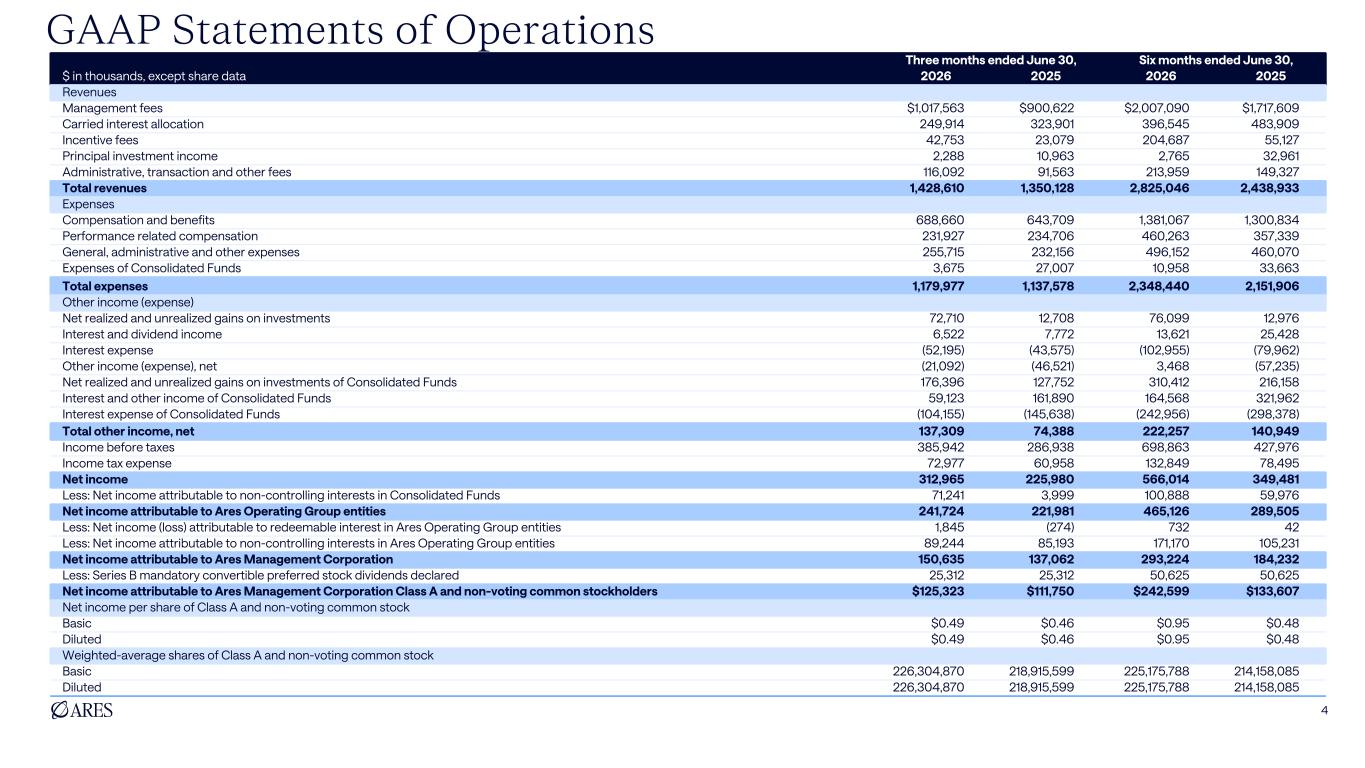The width and height of the screenshot is (1365, 768).
Task: Select the 71,241 non-controlling interests value
Action: (944, 496)
